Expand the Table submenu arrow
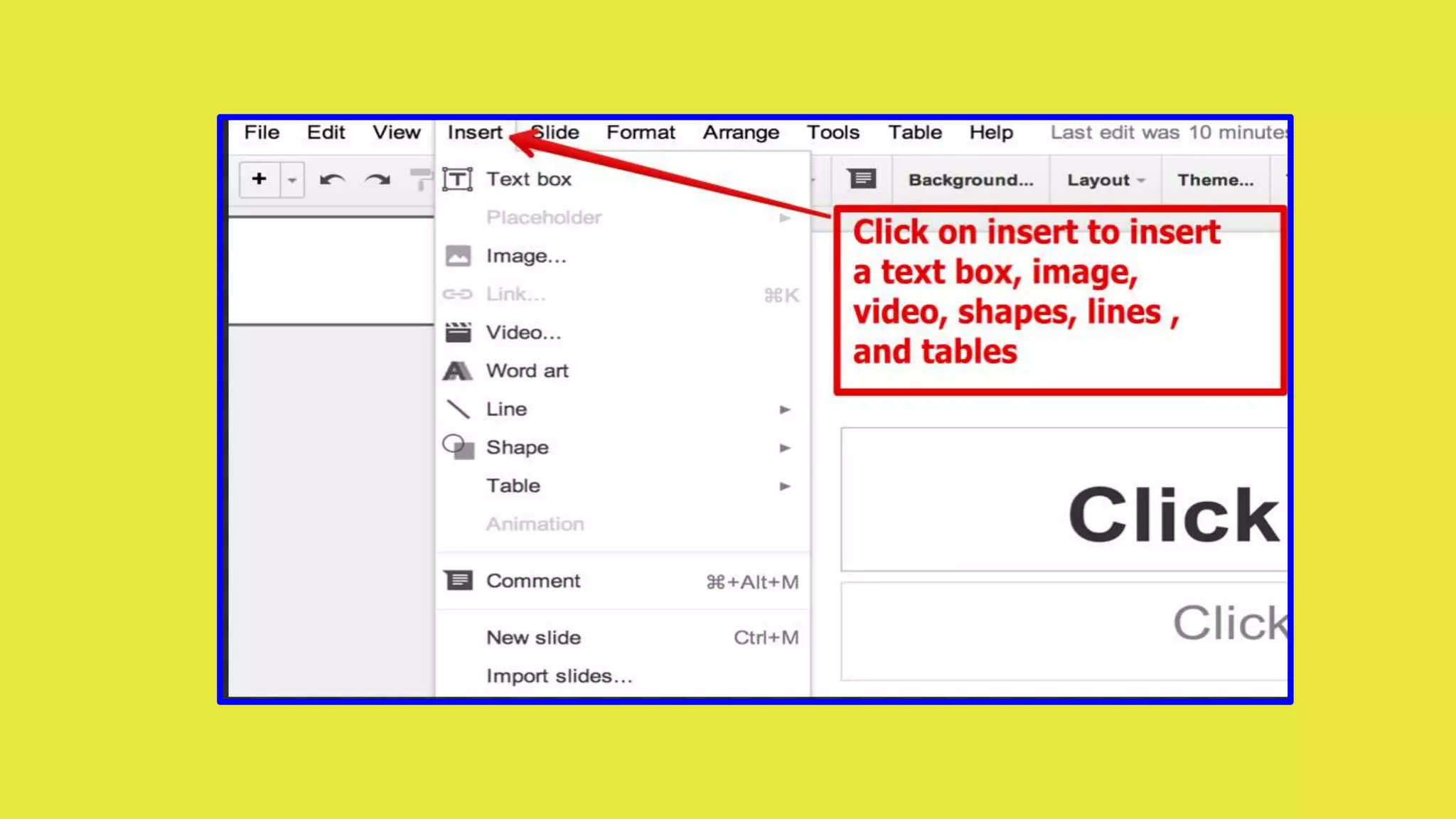 click(x=784, y=486)
